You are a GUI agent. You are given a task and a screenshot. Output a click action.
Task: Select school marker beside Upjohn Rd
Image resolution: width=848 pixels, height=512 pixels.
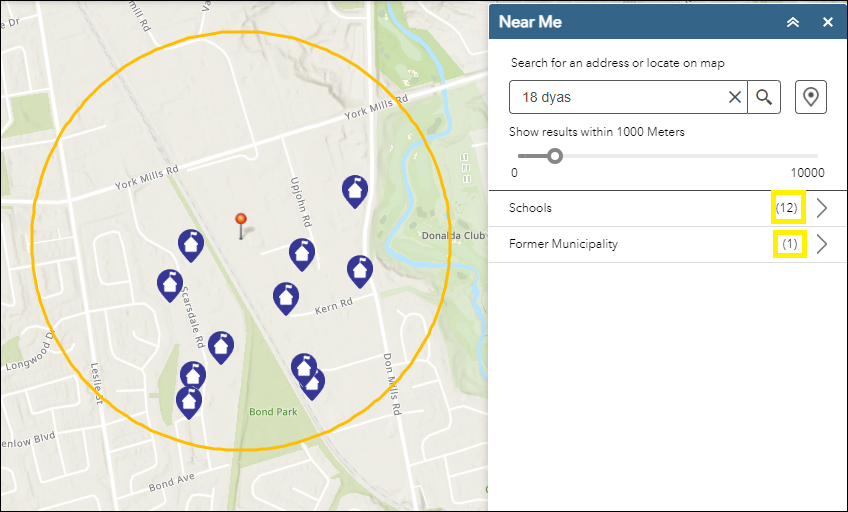tap(302, 255)
